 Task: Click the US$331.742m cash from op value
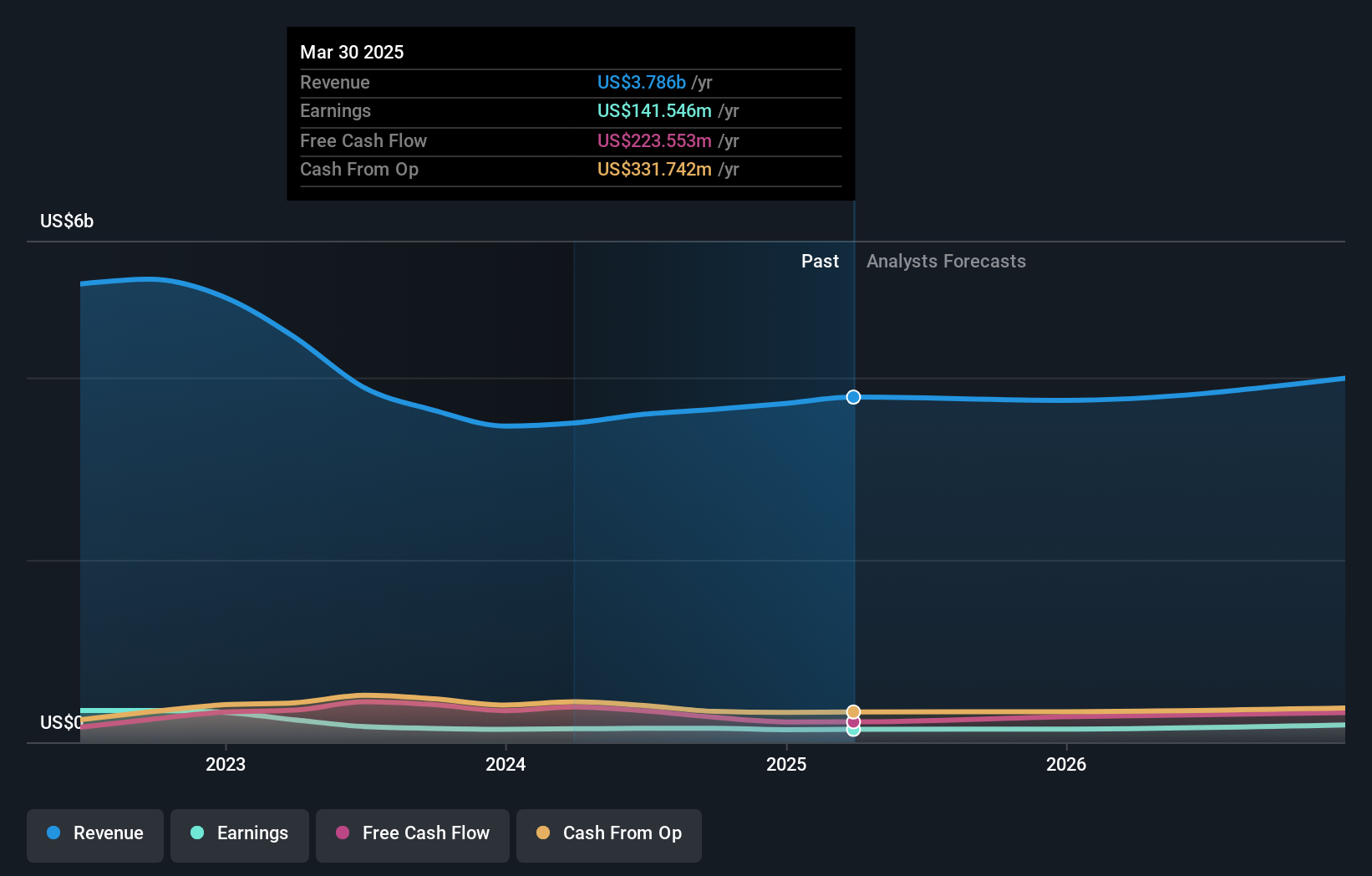654,170
